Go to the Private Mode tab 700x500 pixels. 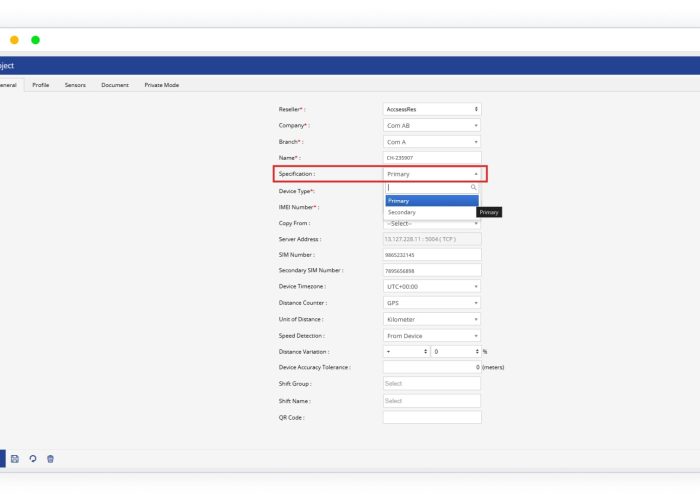161,85
